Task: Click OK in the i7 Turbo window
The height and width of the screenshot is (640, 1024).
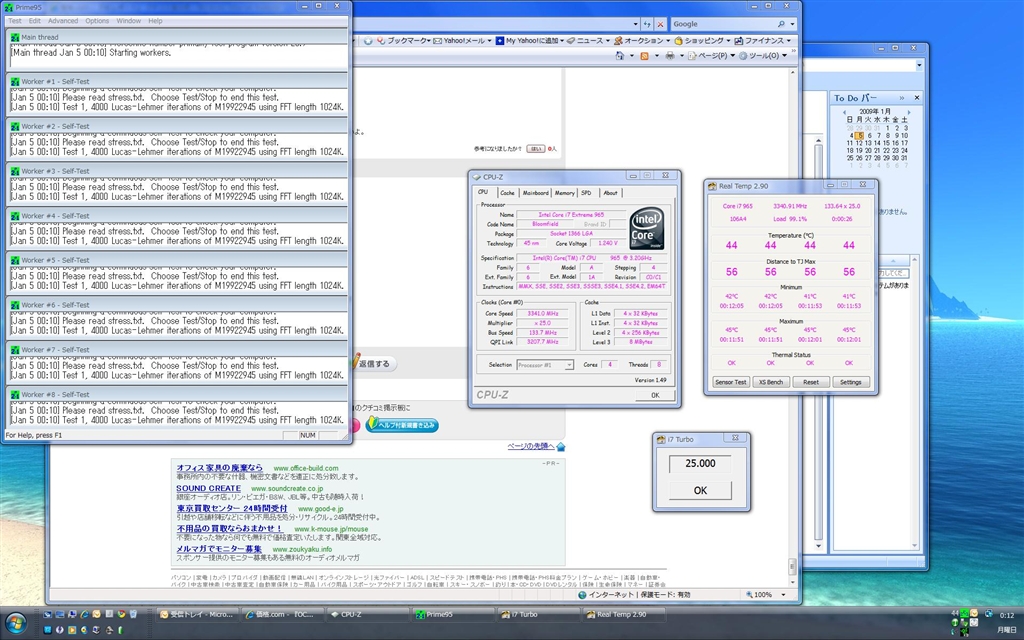Action: 700,490
